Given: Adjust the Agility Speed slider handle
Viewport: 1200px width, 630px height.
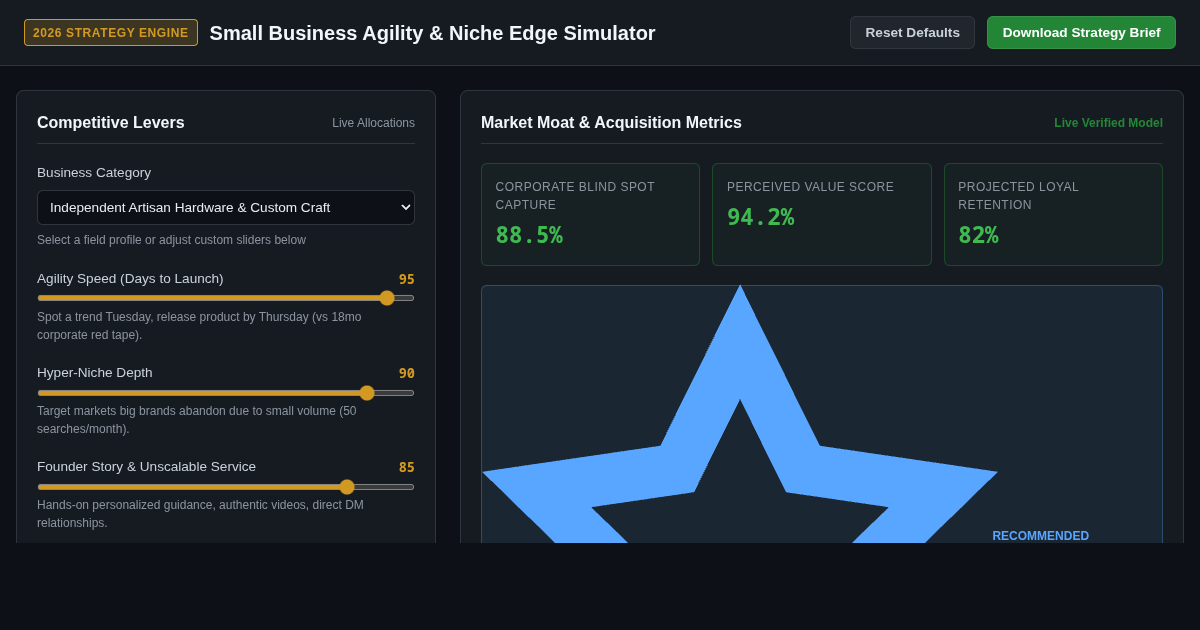Looking at the screenshot, I should point(387,298).
